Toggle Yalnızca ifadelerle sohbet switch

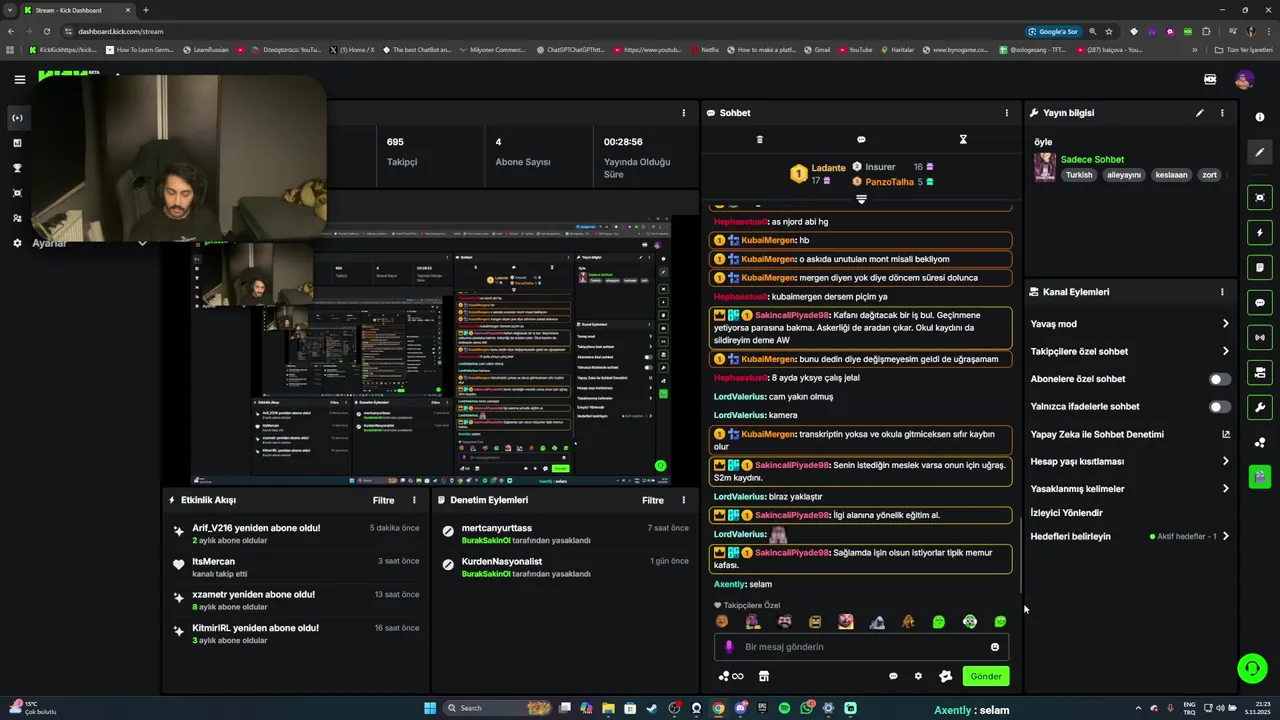(1220, 407)
